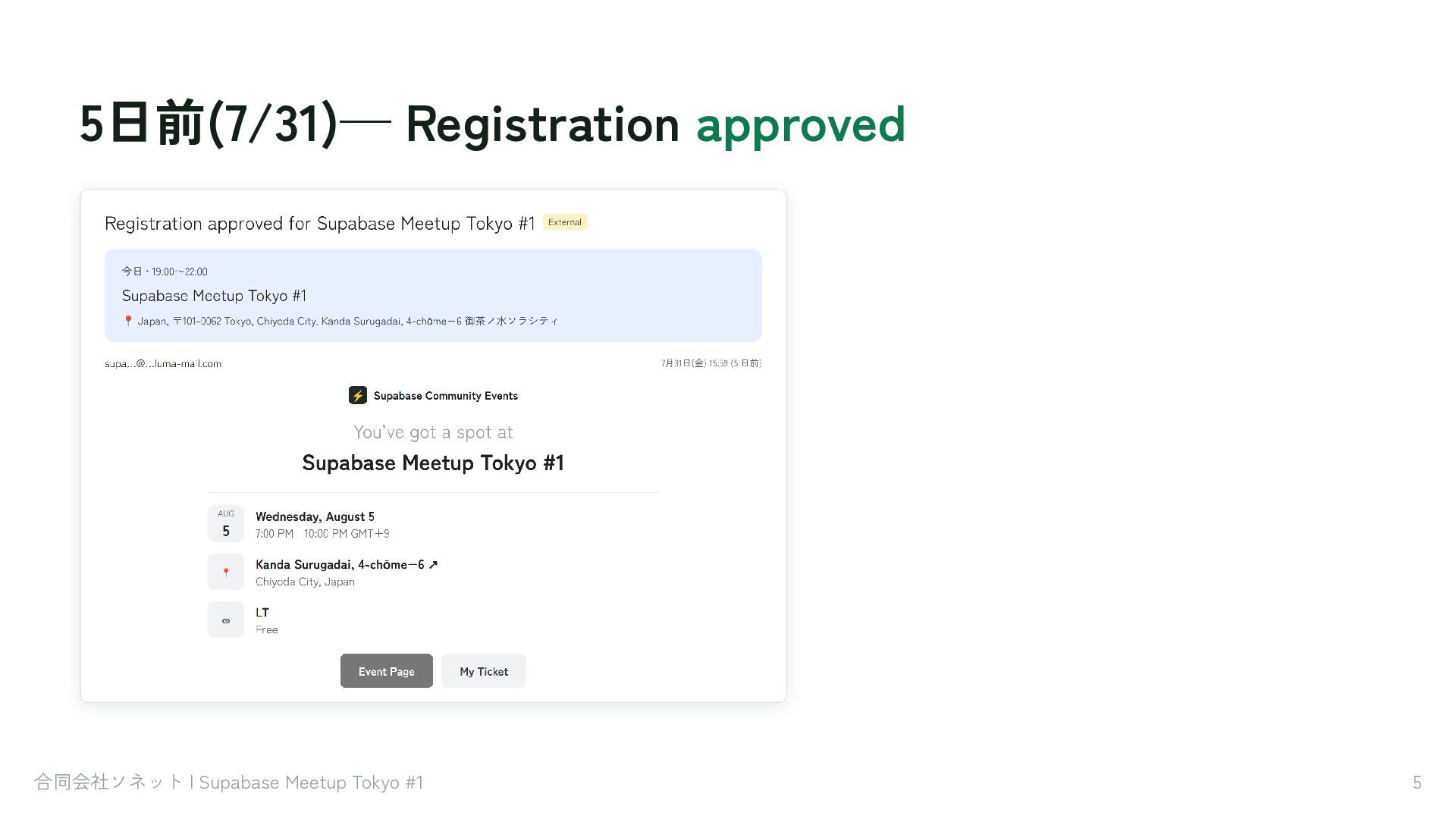Click the Supabase Community Events sender name
The width and height of the screenshot is (1456, 819).
click(x=445, y=396)
